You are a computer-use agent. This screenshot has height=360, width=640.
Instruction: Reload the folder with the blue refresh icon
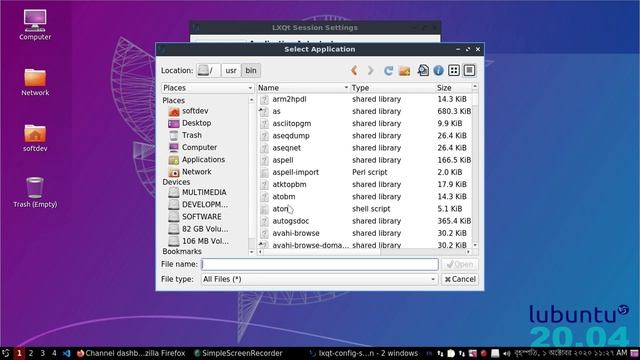[388, 71]
